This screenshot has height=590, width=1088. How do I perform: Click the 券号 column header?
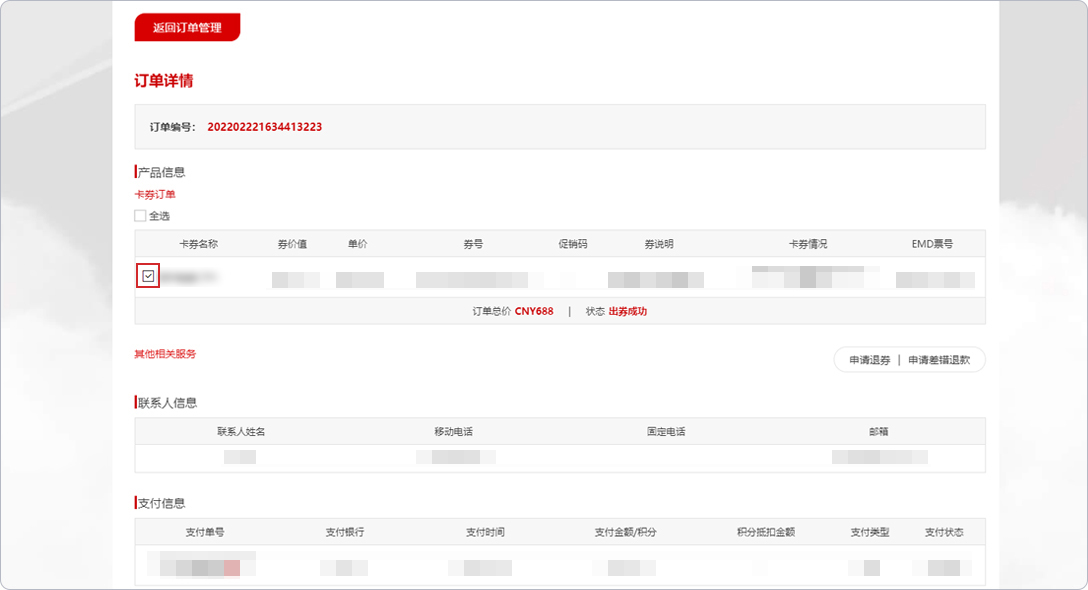click(473, 244)
